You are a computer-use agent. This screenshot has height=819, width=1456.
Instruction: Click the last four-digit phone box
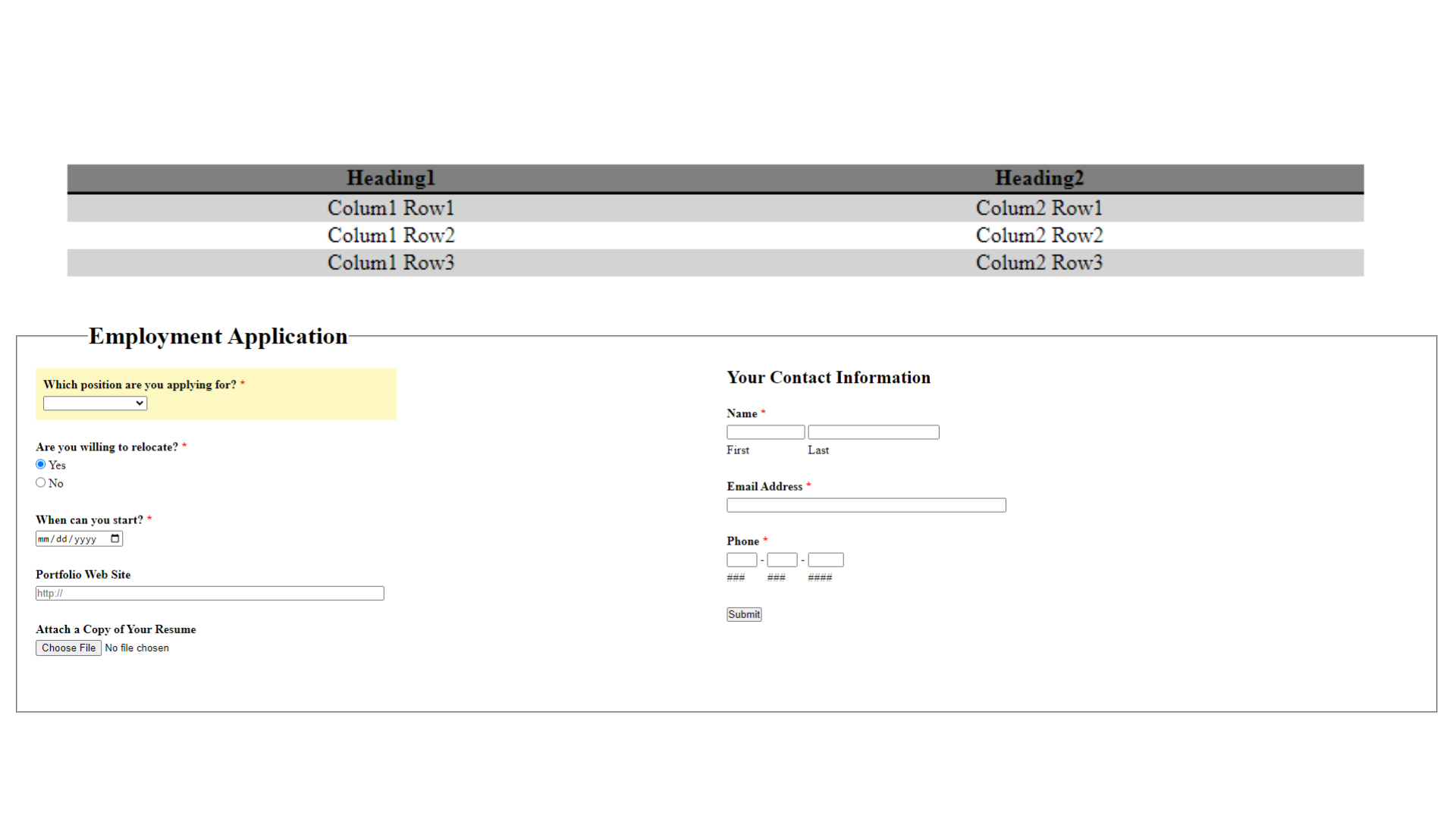point(826,560)
